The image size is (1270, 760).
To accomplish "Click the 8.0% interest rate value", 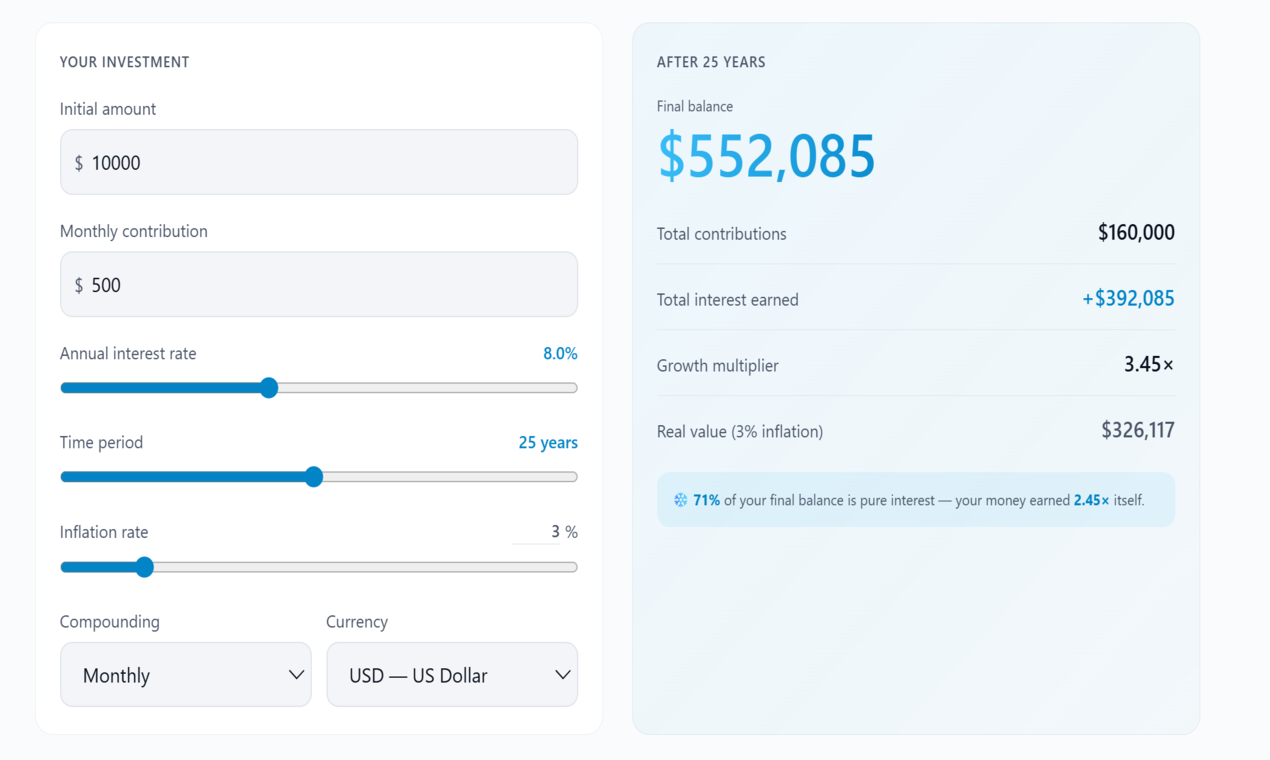I will tap(560, 354).
